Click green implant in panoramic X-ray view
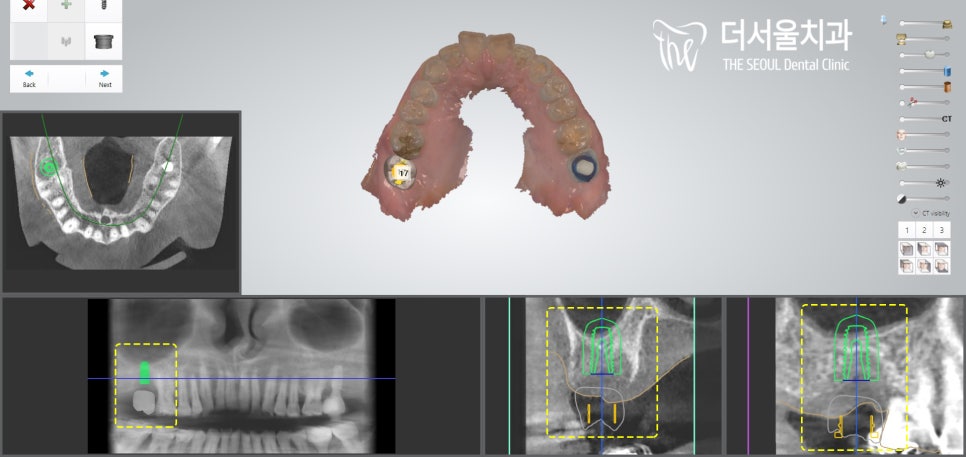 click(x=144, y=373)
